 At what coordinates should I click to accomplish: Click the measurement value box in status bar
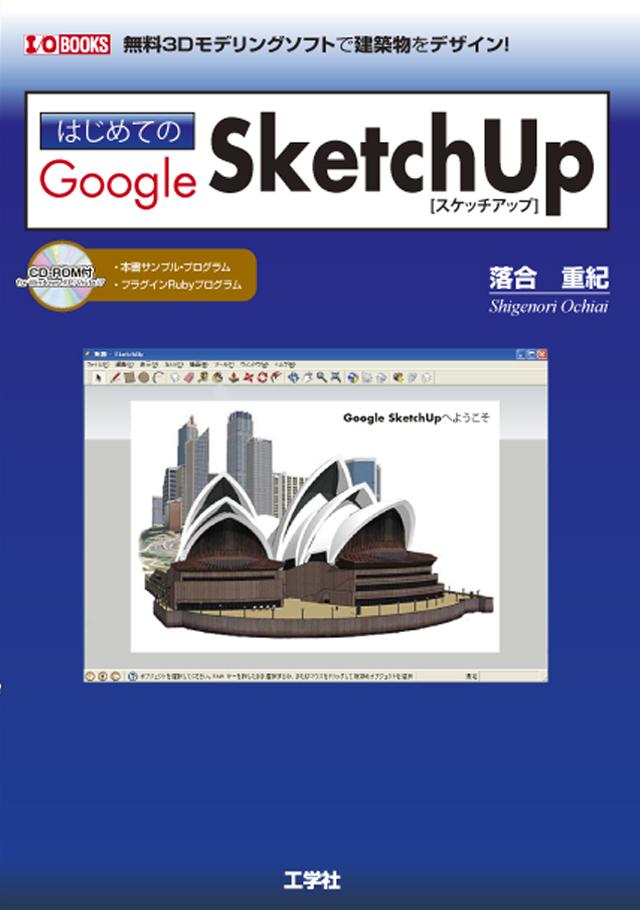point(512,676)
